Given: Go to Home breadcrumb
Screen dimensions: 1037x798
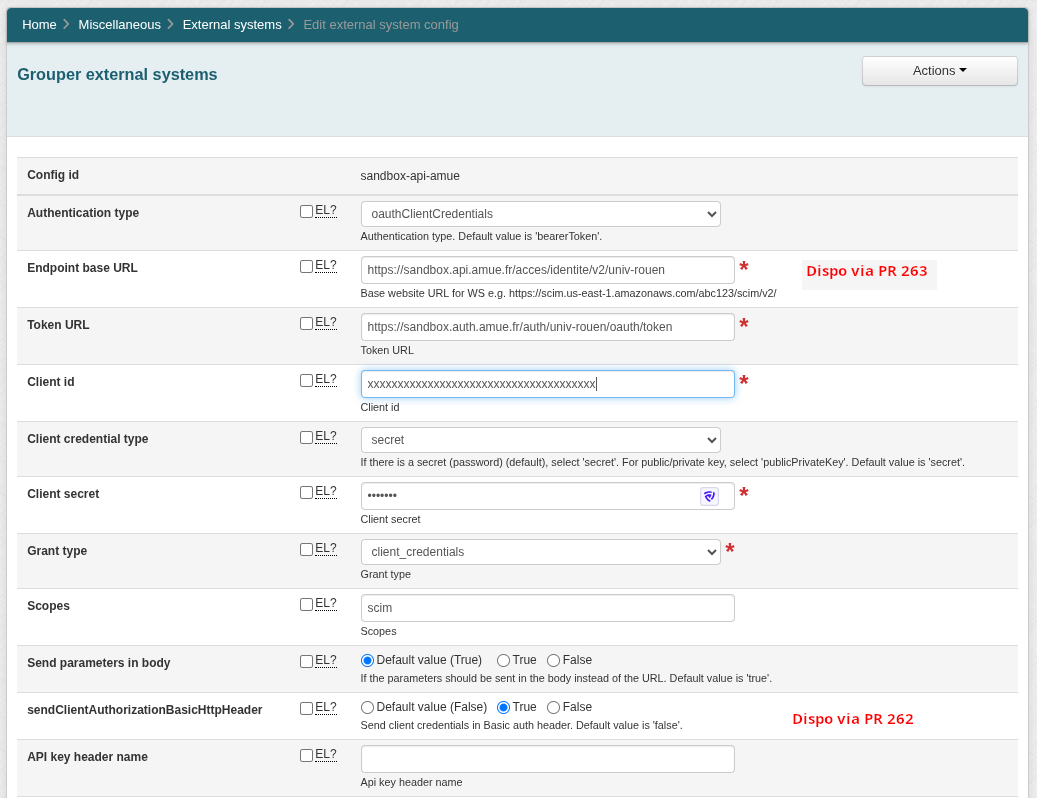Looking at the screenshot, I should pyautogui.click(x=39, y=24).
